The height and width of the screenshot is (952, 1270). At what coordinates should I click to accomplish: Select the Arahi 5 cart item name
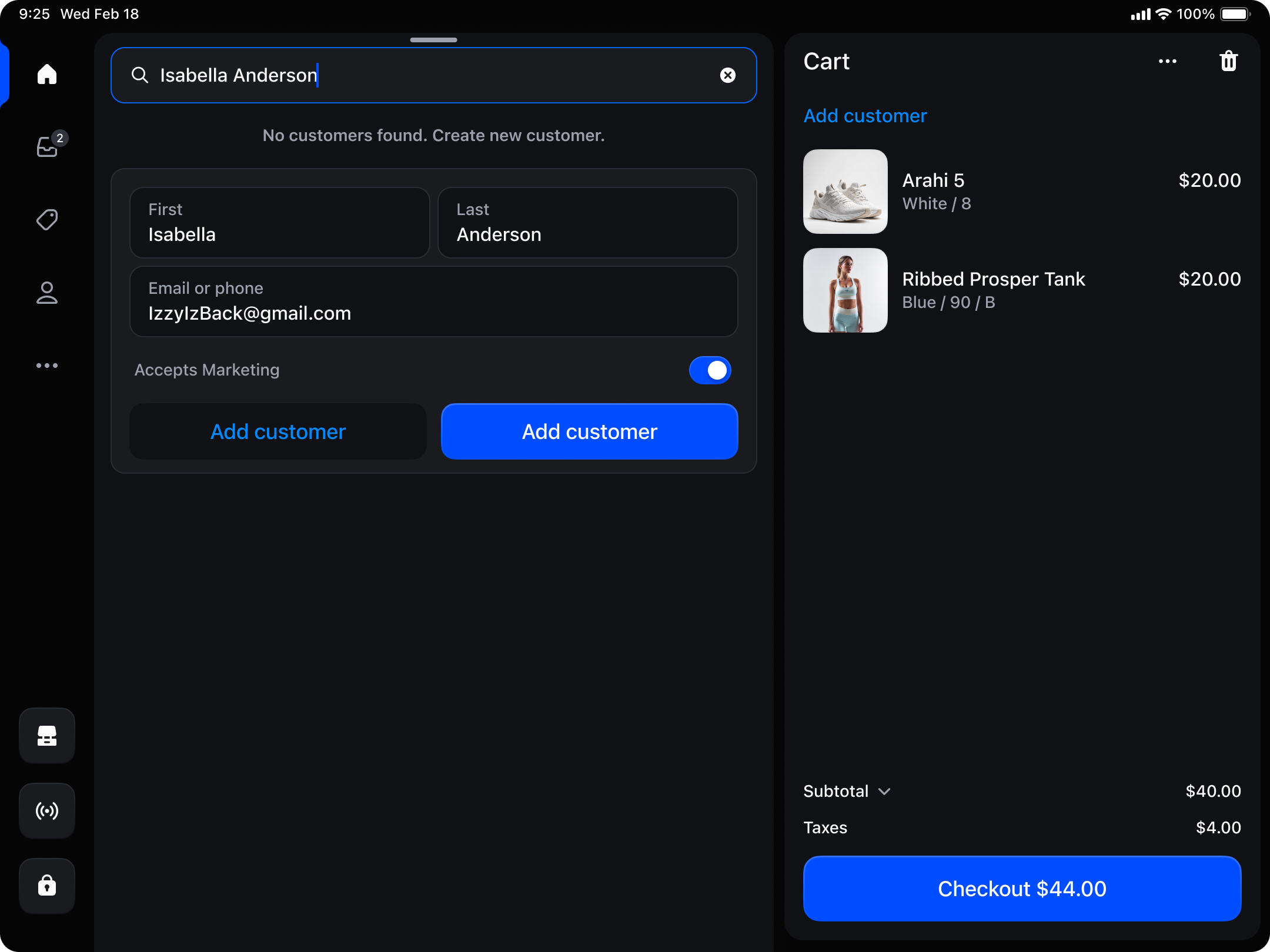tap(934, 180)
